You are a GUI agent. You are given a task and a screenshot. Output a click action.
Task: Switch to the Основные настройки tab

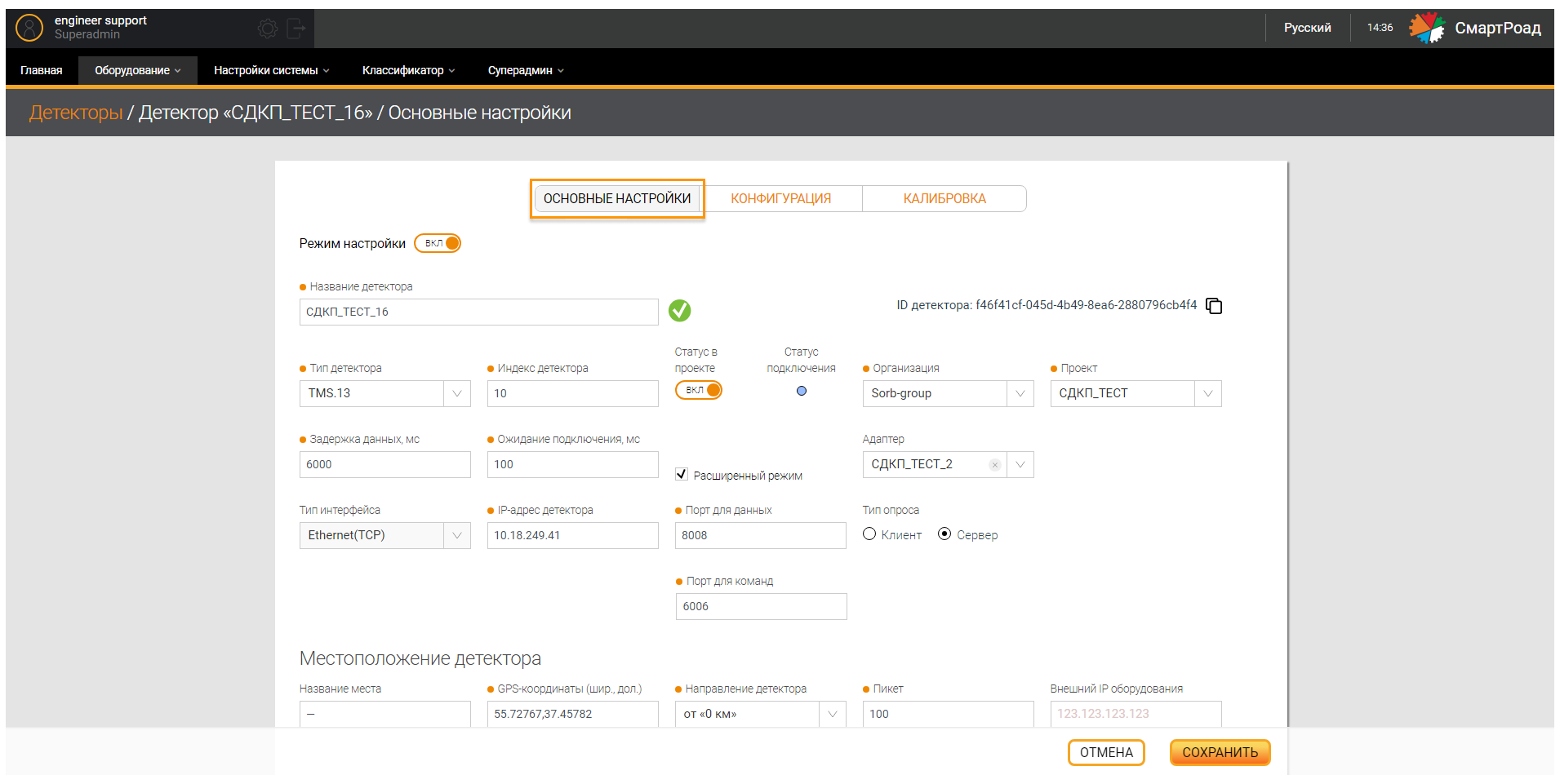(x=617, y=198)
